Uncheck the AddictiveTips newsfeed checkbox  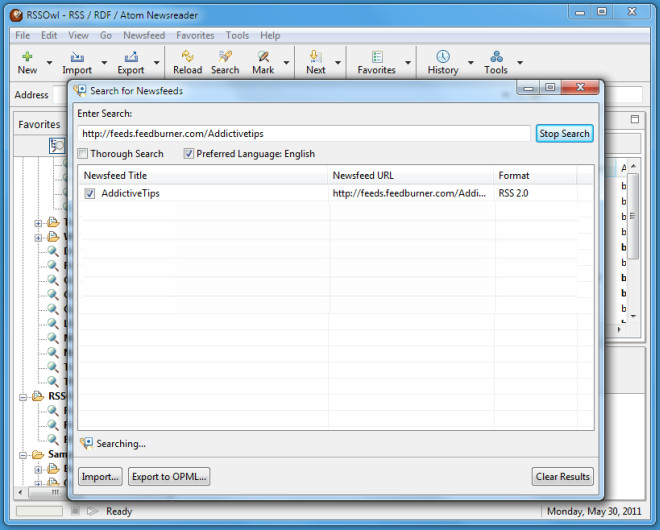pyautogui.click(x=89, y=194)
